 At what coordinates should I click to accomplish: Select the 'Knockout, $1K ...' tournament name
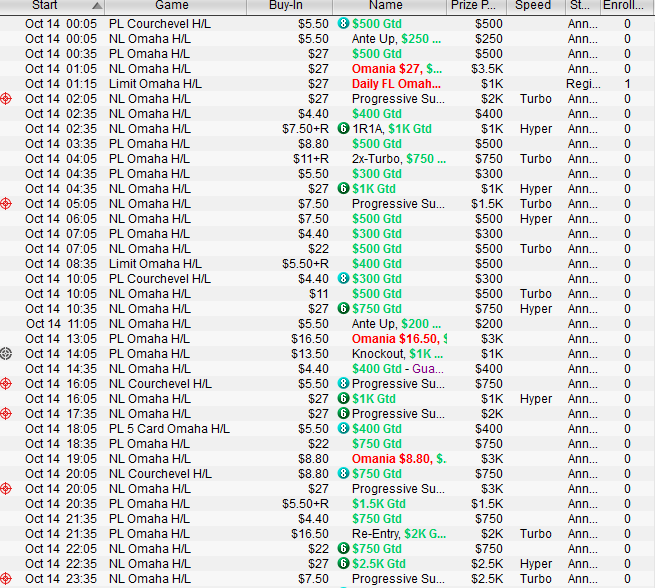point(397,354)
